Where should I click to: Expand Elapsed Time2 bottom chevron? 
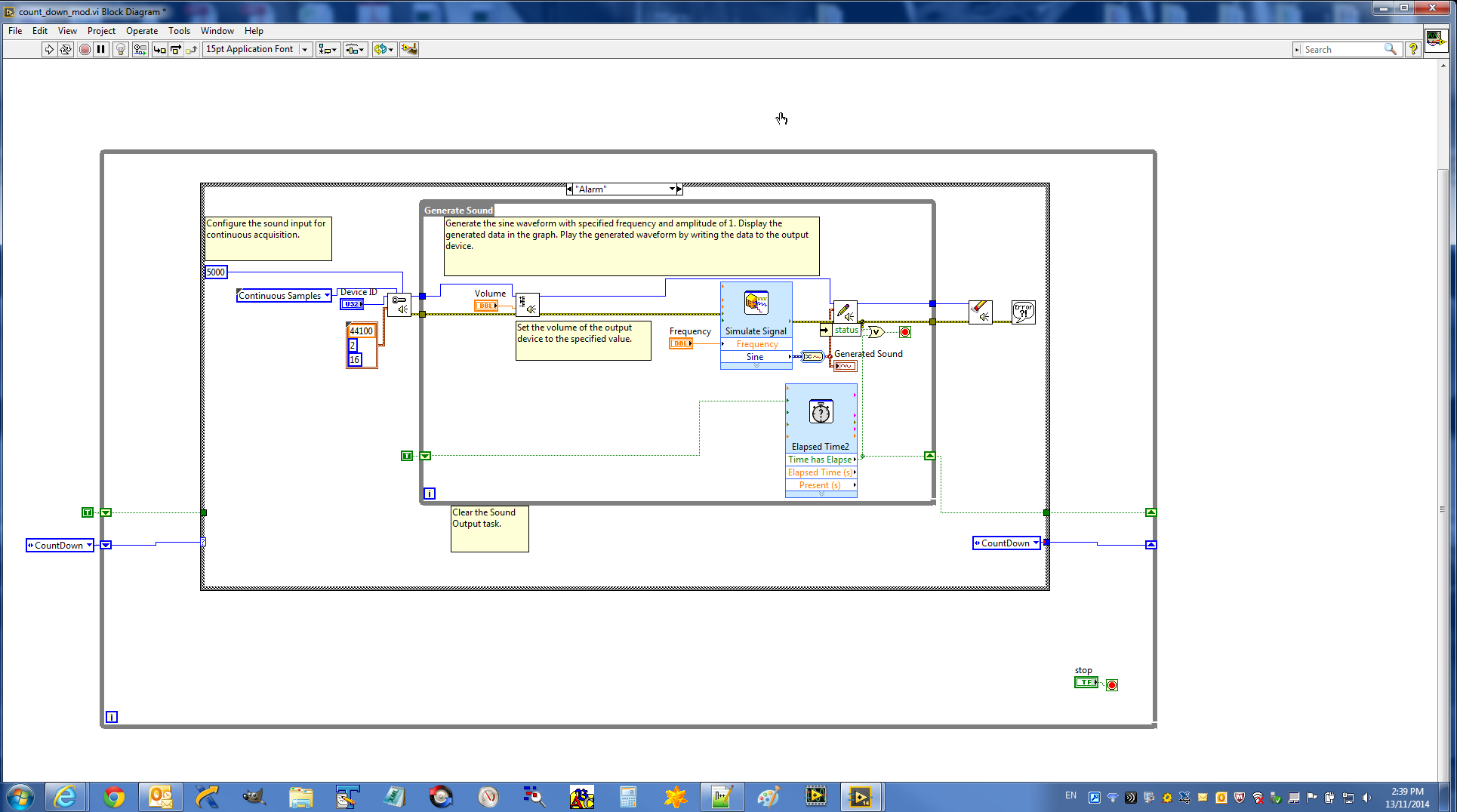[821, 494]
